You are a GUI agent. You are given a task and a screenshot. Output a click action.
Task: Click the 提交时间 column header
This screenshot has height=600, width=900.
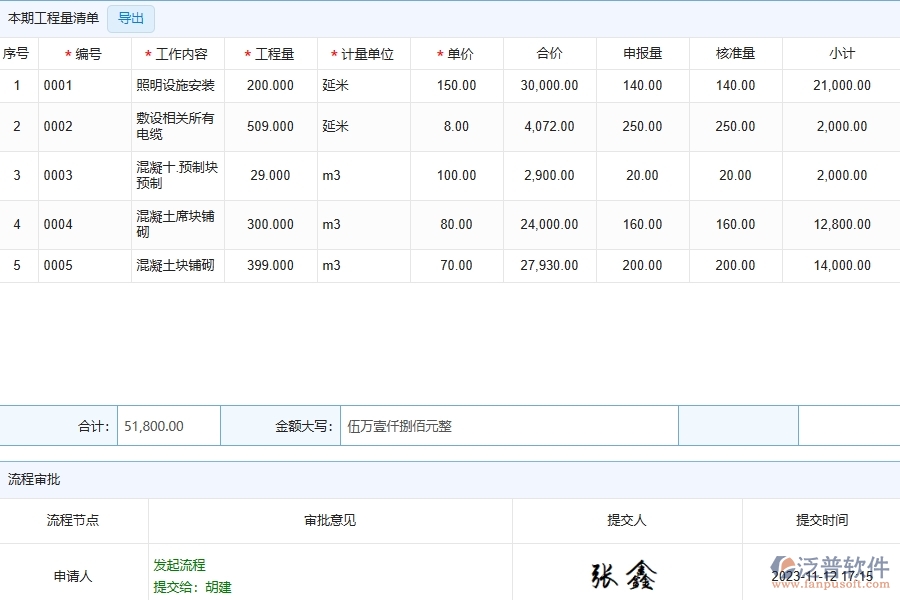820,520
